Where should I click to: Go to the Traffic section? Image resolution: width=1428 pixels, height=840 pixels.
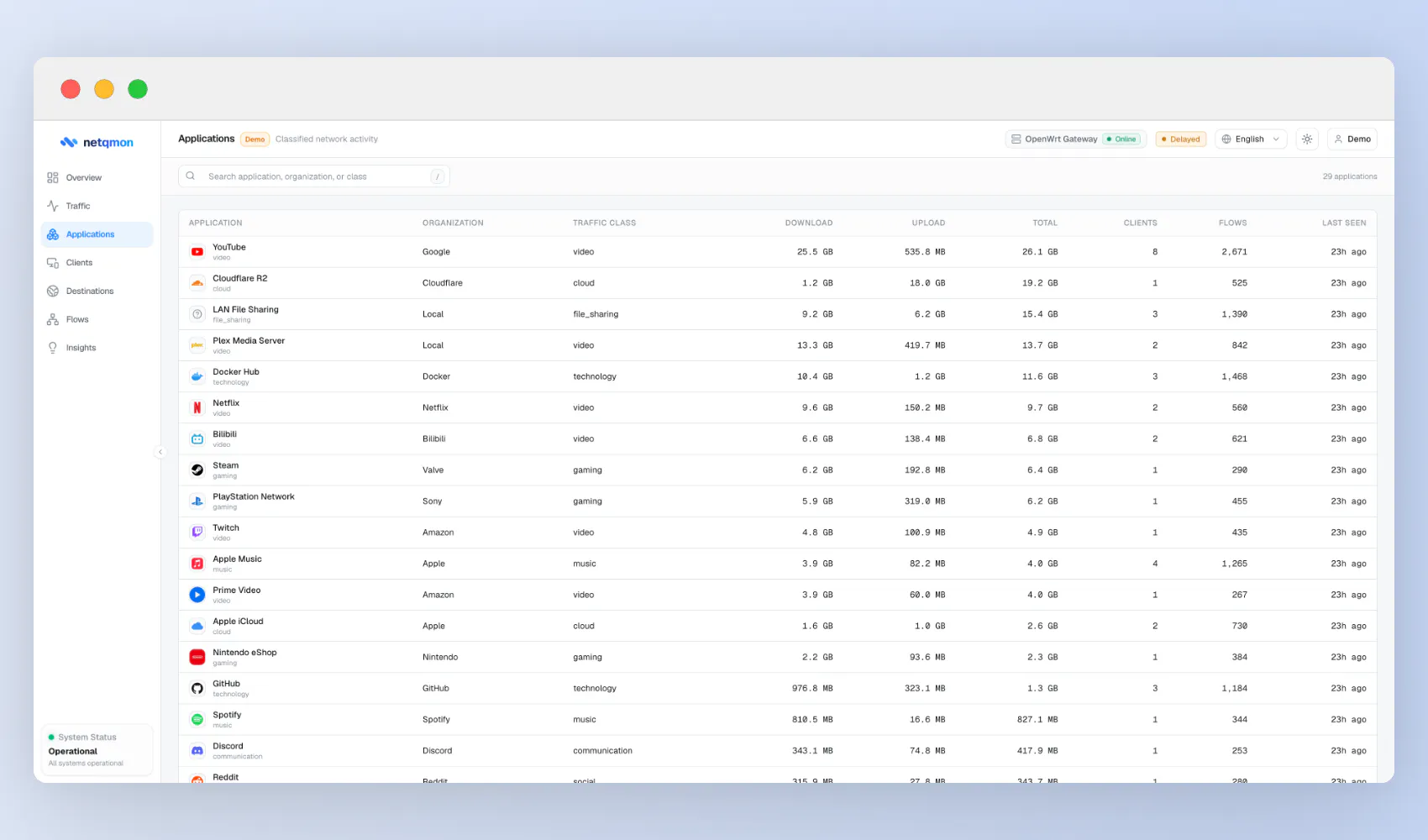97,206
